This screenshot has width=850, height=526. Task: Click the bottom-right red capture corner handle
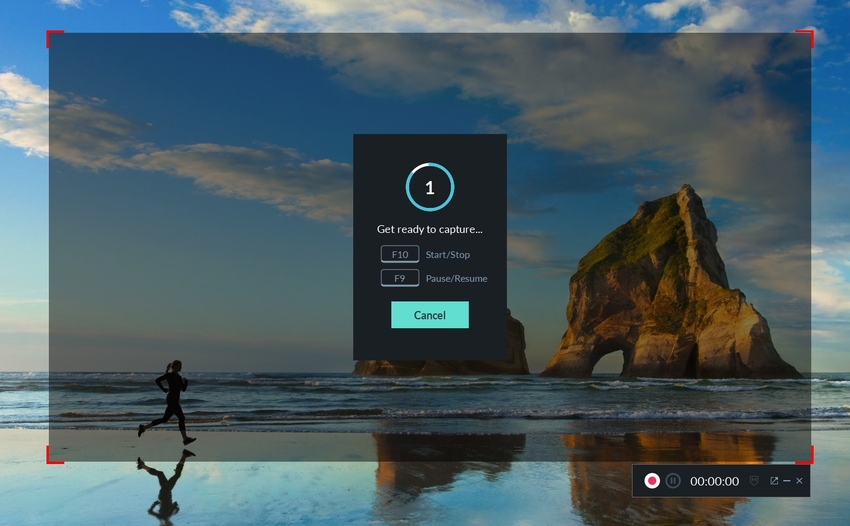pyautogui.click(x=805, y=456)
